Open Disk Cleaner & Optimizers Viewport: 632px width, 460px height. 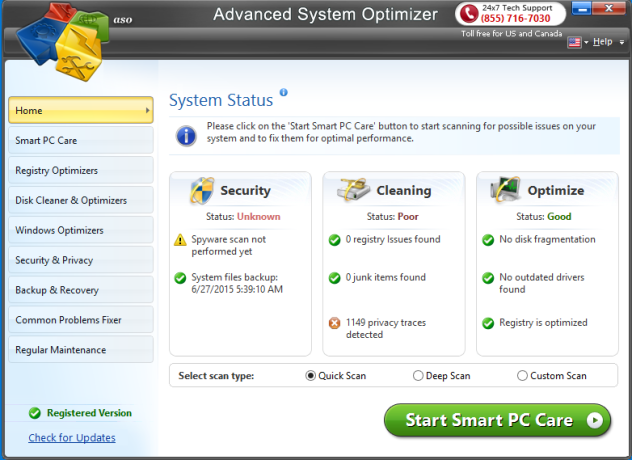[x=81, y=200]
